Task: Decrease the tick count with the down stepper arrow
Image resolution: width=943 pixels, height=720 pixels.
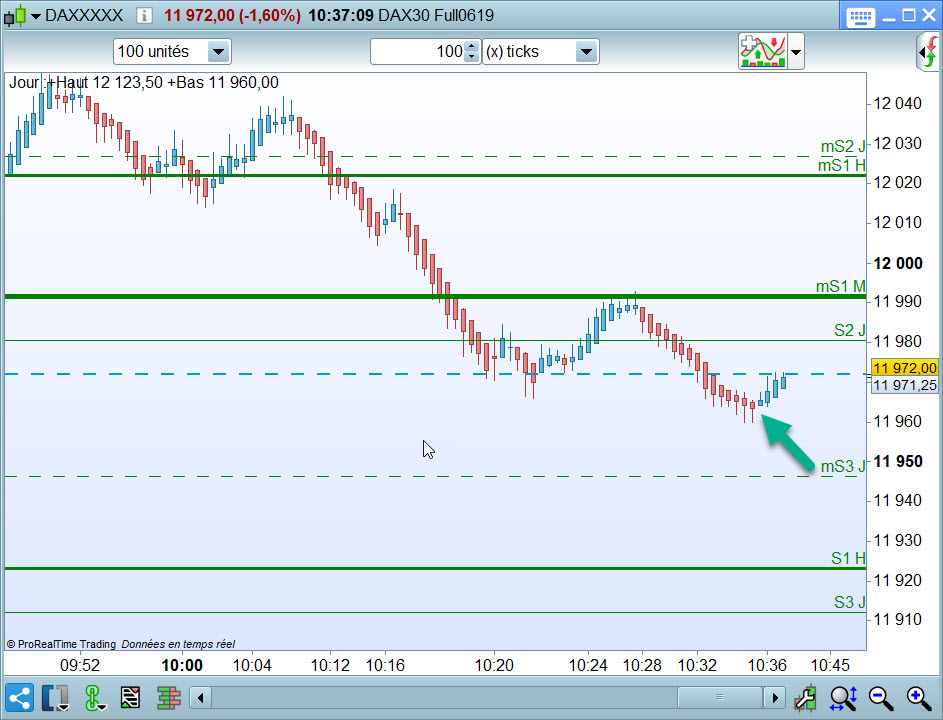Action: 472,58
